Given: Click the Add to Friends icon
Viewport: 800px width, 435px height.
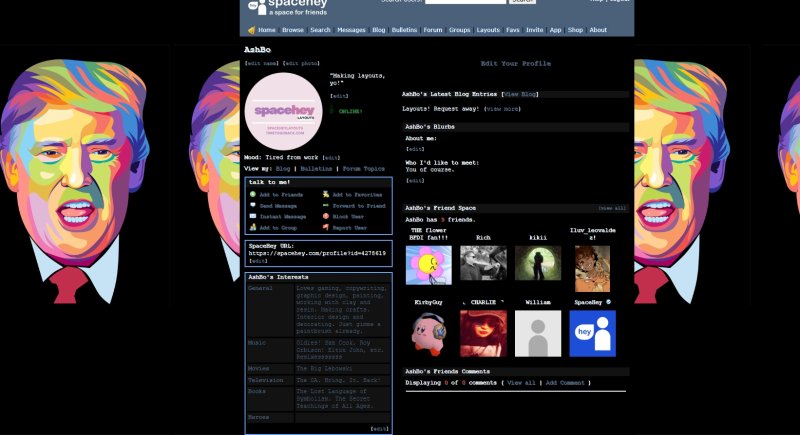Looking at the screenshot, I should click(253, 194).
